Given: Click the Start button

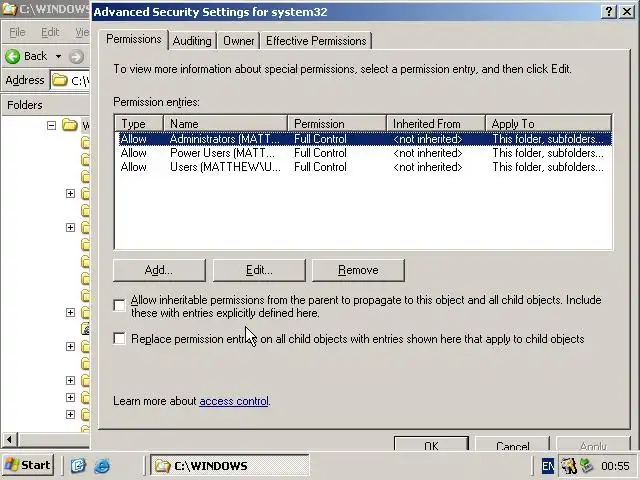Looking at the screenshot, I should [28, 465].
